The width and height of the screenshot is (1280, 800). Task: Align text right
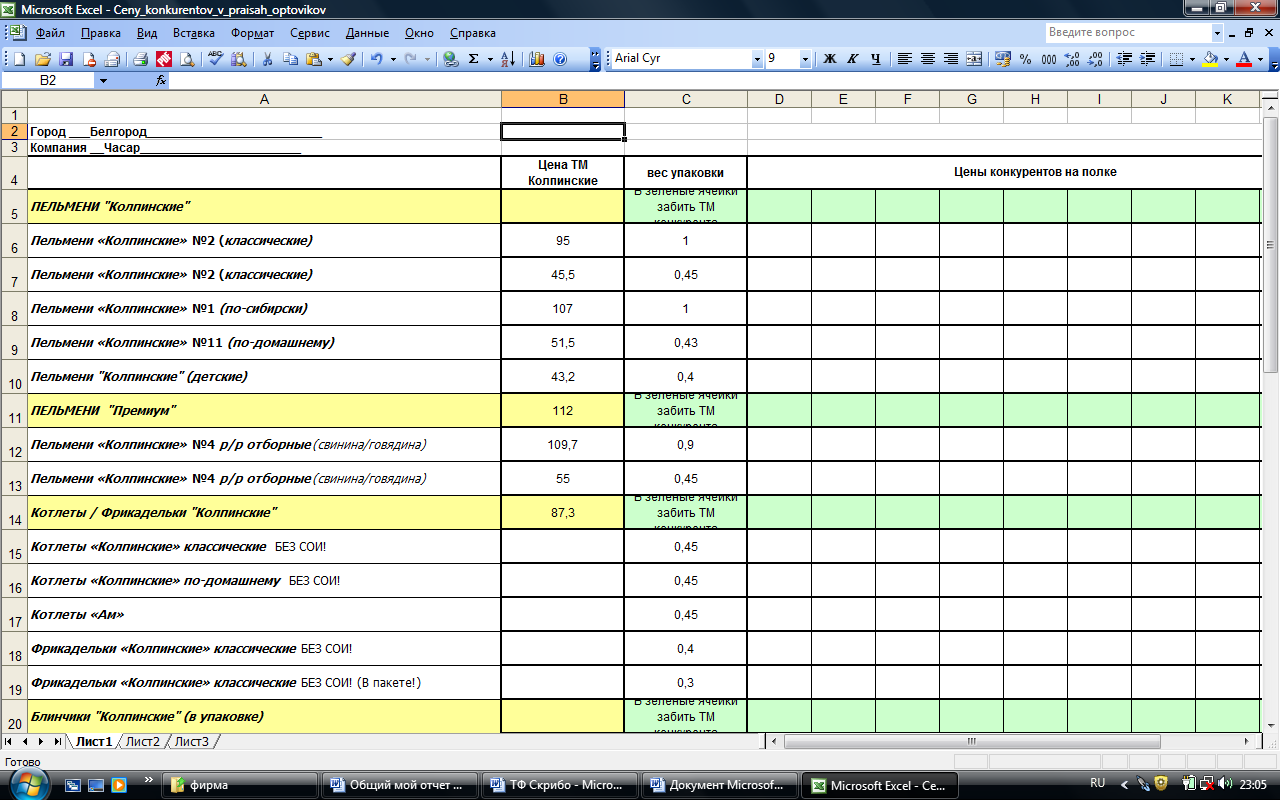click(x=950, y=59)
